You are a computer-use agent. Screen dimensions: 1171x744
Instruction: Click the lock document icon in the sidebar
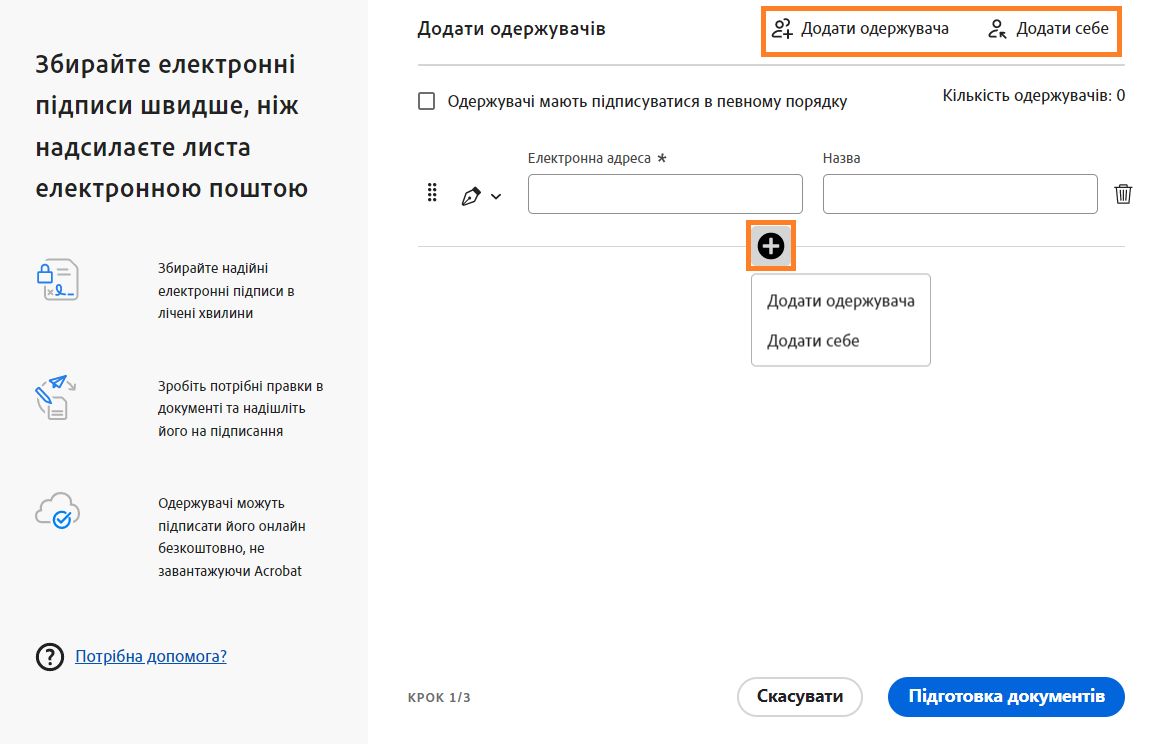tap(57, 280)
